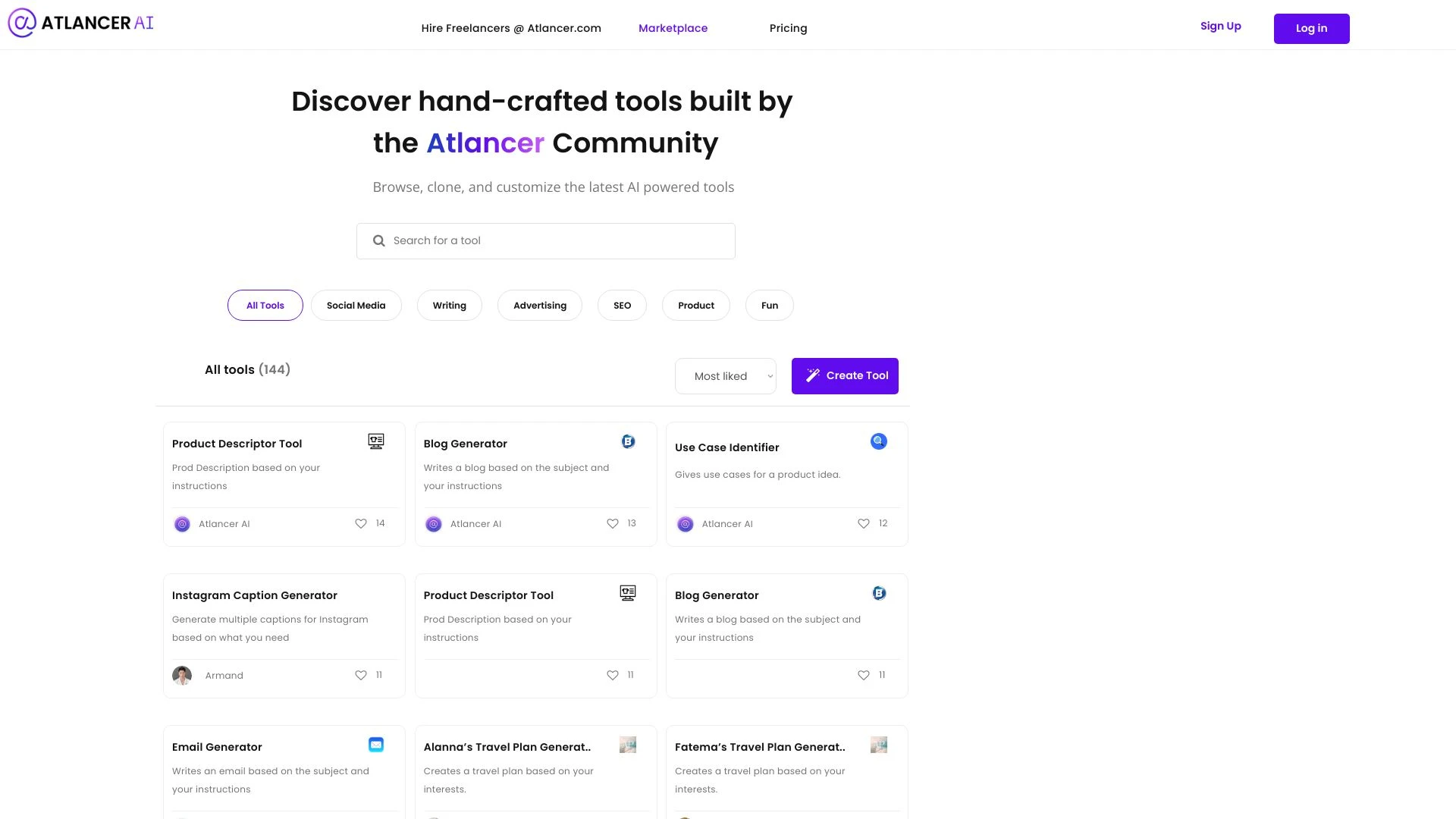
Task: Click the SEO category filter
Action: [x=622, y=305]
